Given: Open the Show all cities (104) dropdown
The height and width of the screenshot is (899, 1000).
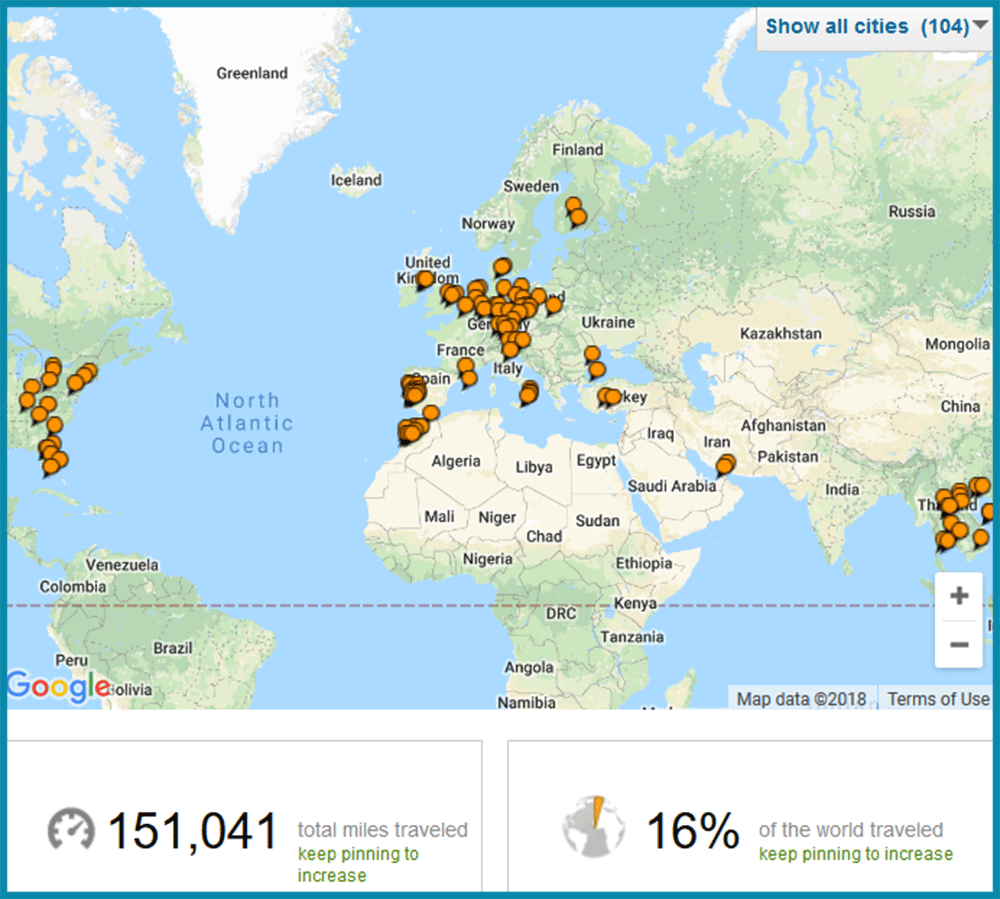Looking at the screenshot, I should pyautogui.click(x=865, y=27).
